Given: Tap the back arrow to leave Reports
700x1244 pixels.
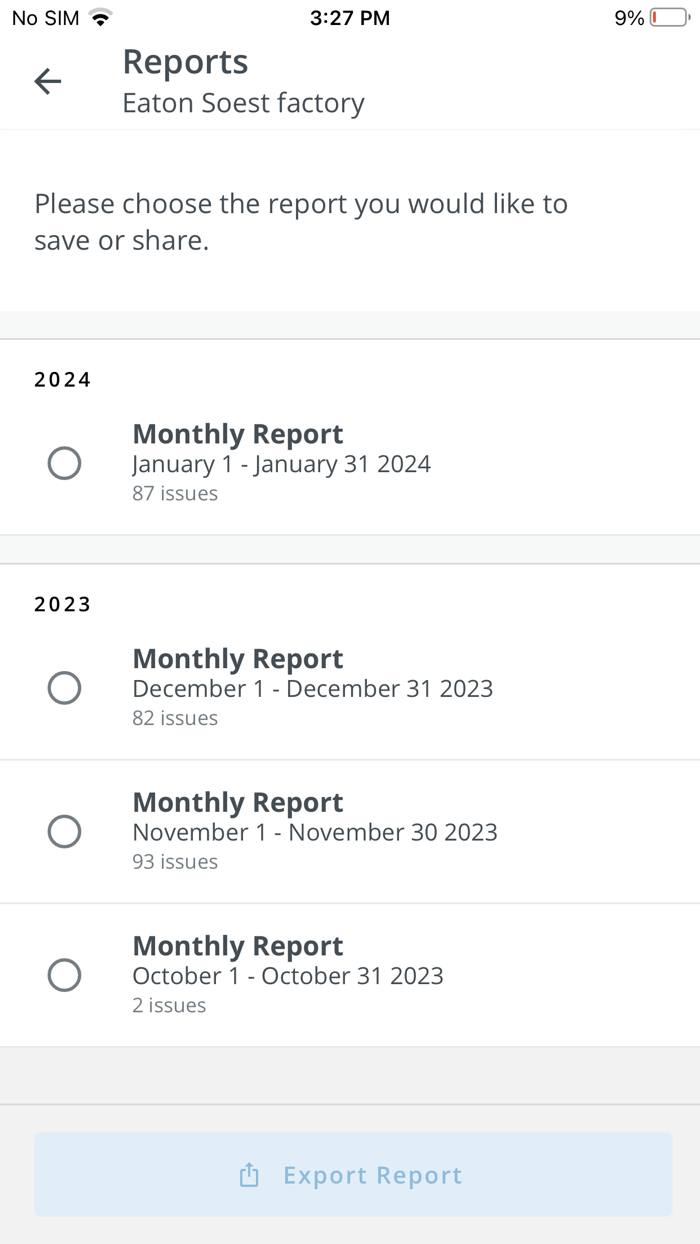Looking at the screenshot, I should 47,81.
